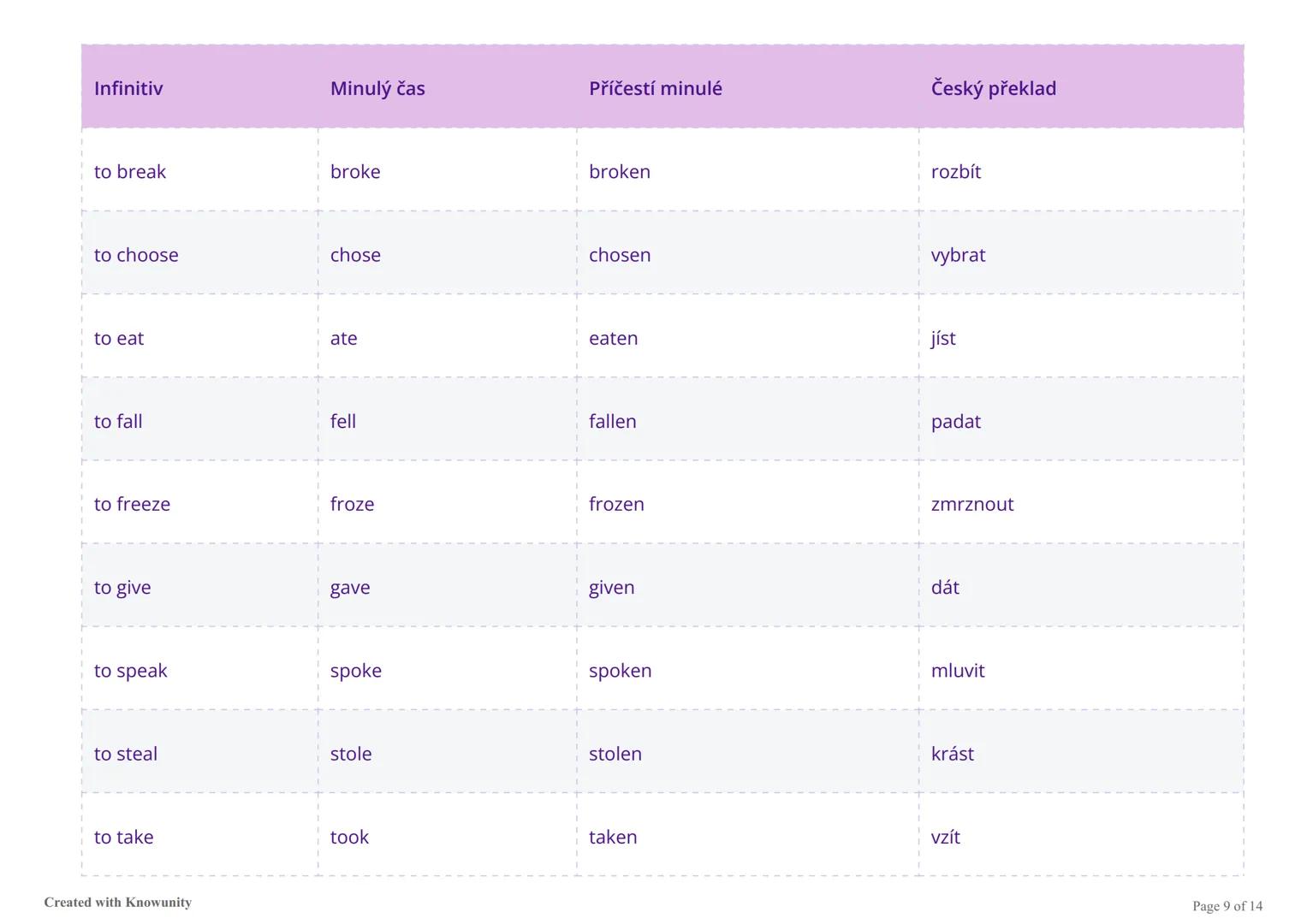Click the Czech word 'krást'

pos(952,754)
